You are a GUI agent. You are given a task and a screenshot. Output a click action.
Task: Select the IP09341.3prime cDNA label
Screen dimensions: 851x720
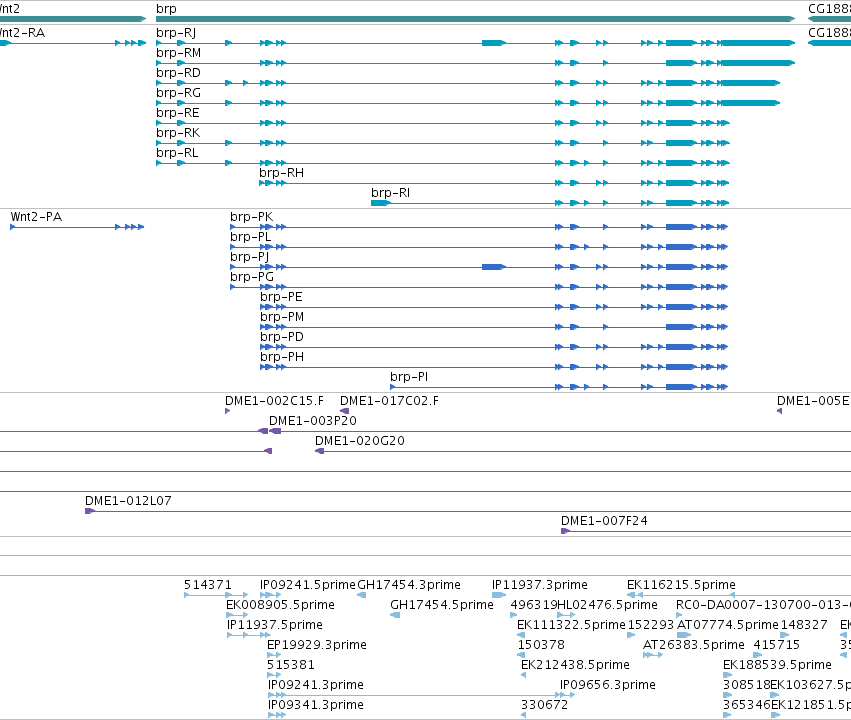[x=316, y=705]
